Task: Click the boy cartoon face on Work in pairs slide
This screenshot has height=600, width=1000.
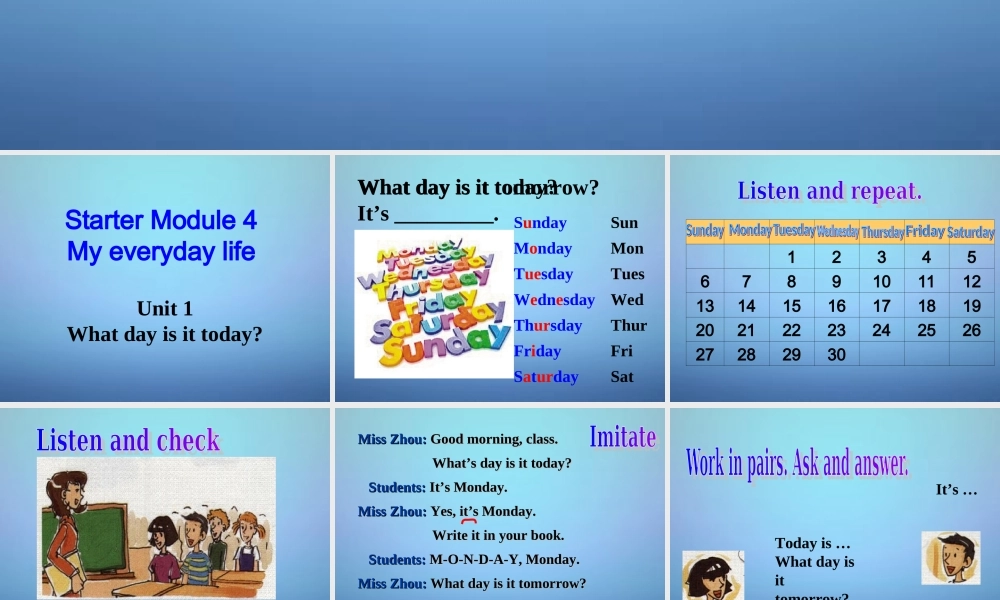Action: tap(950, 557)
